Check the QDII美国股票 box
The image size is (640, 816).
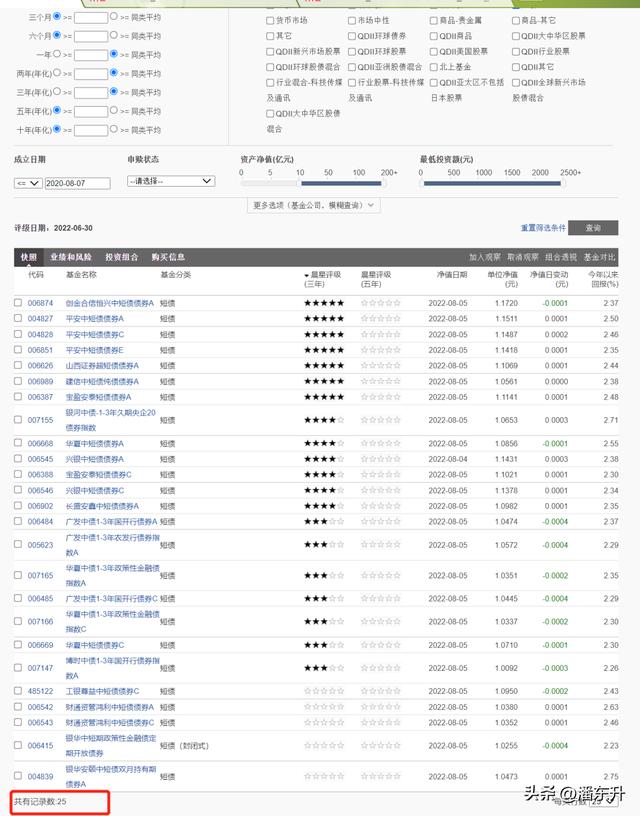(x=434, y=52)
